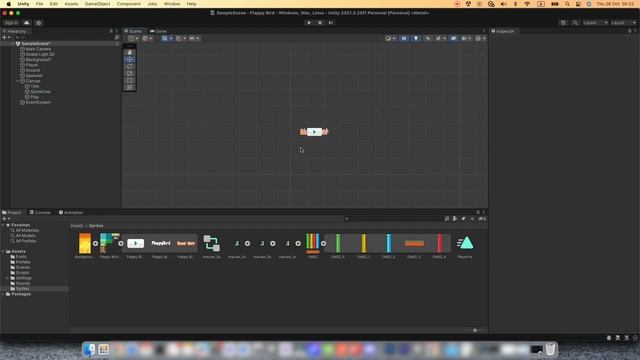Image resolution: width=640 pixels, height=360 pixels.
Task: Open the undo history icon top right
Action: 563,23
